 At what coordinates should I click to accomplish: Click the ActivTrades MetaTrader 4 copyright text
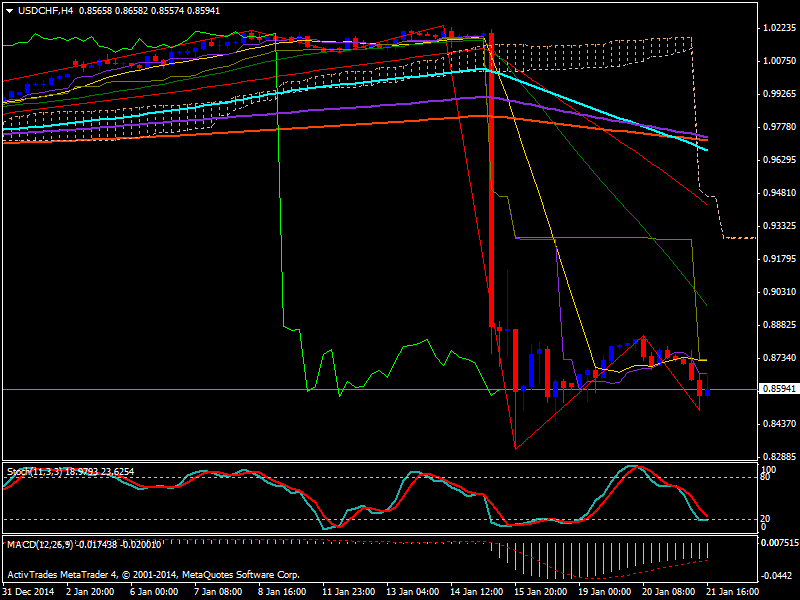pyautogui.click(x=154, y=574)
